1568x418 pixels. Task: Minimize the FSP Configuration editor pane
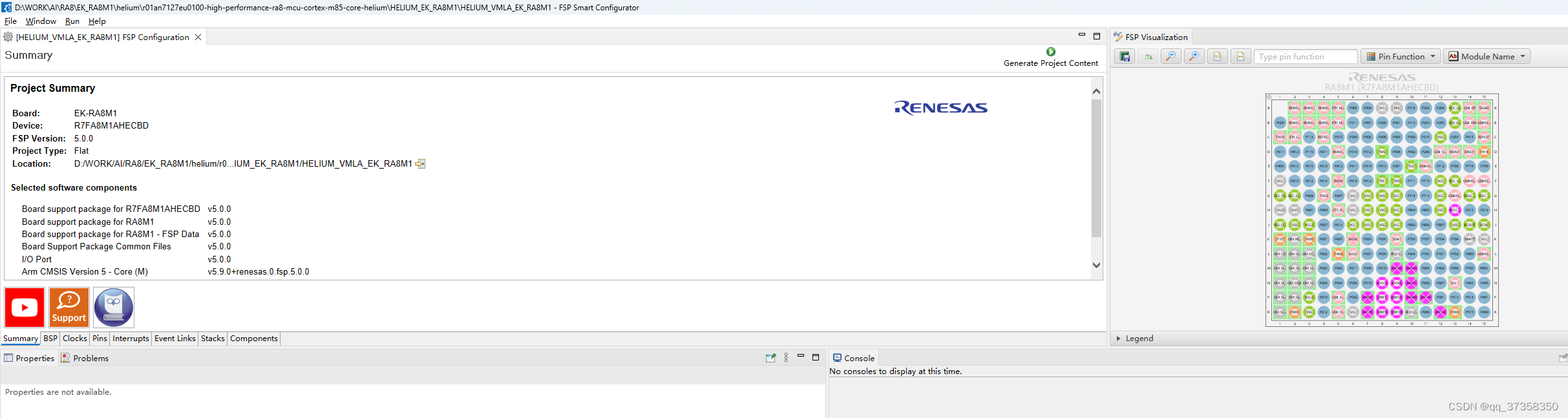coord(1082,35)
